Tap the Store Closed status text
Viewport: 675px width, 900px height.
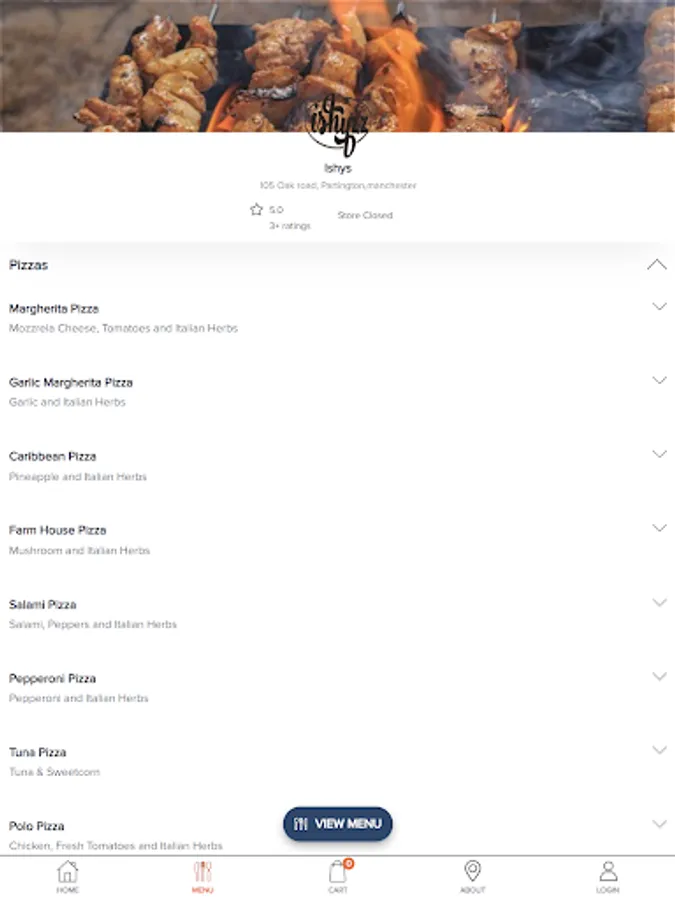(365, 215)
